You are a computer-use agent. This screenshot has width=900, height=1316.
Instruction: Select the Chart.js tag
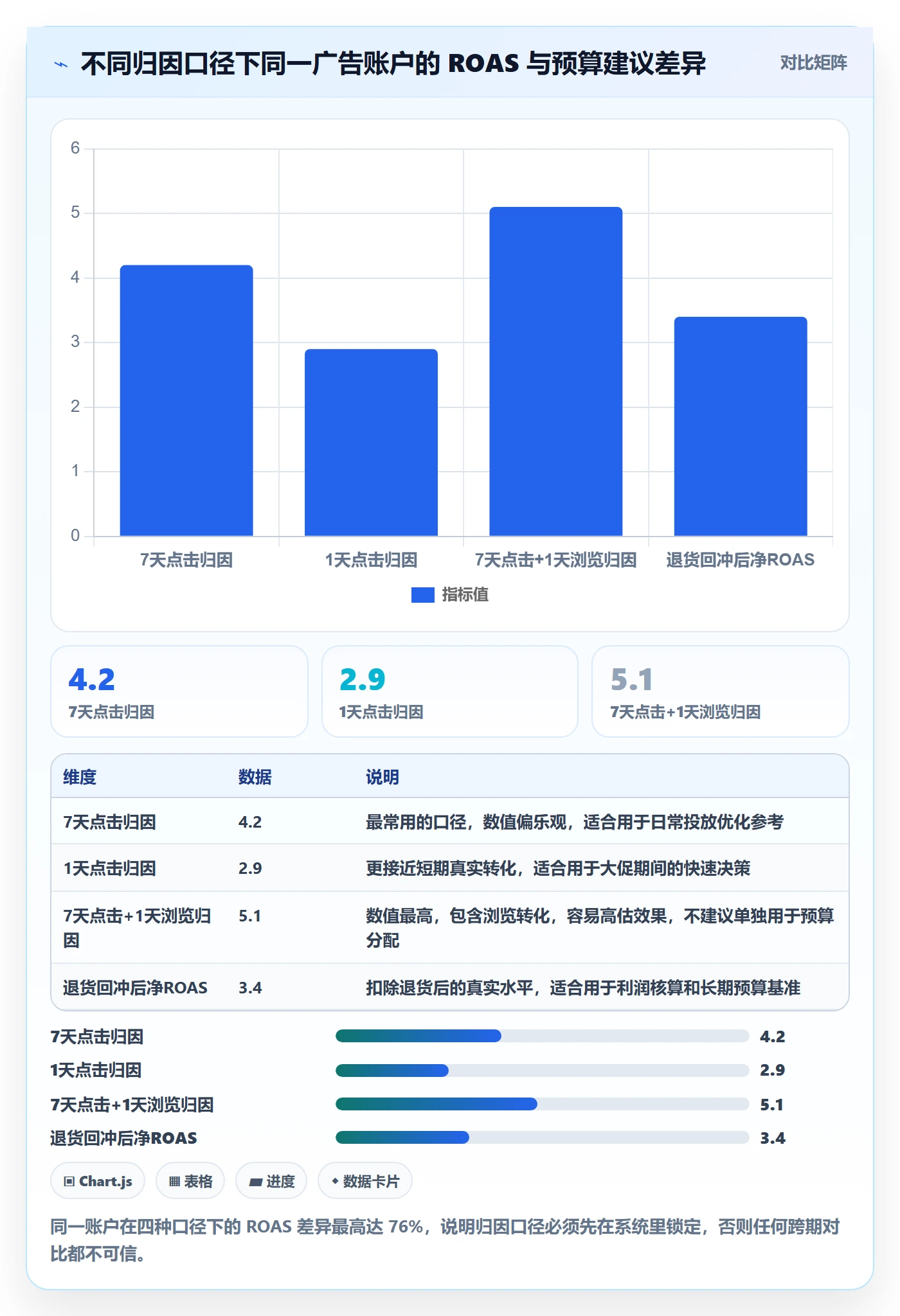(98, 1181)
